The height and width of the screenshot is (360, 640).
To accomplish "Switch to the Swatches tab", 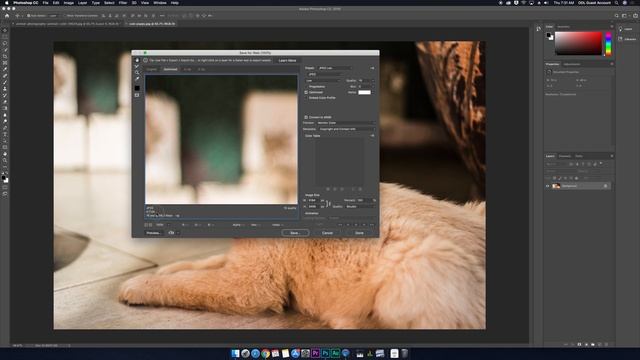I will 563,27.
